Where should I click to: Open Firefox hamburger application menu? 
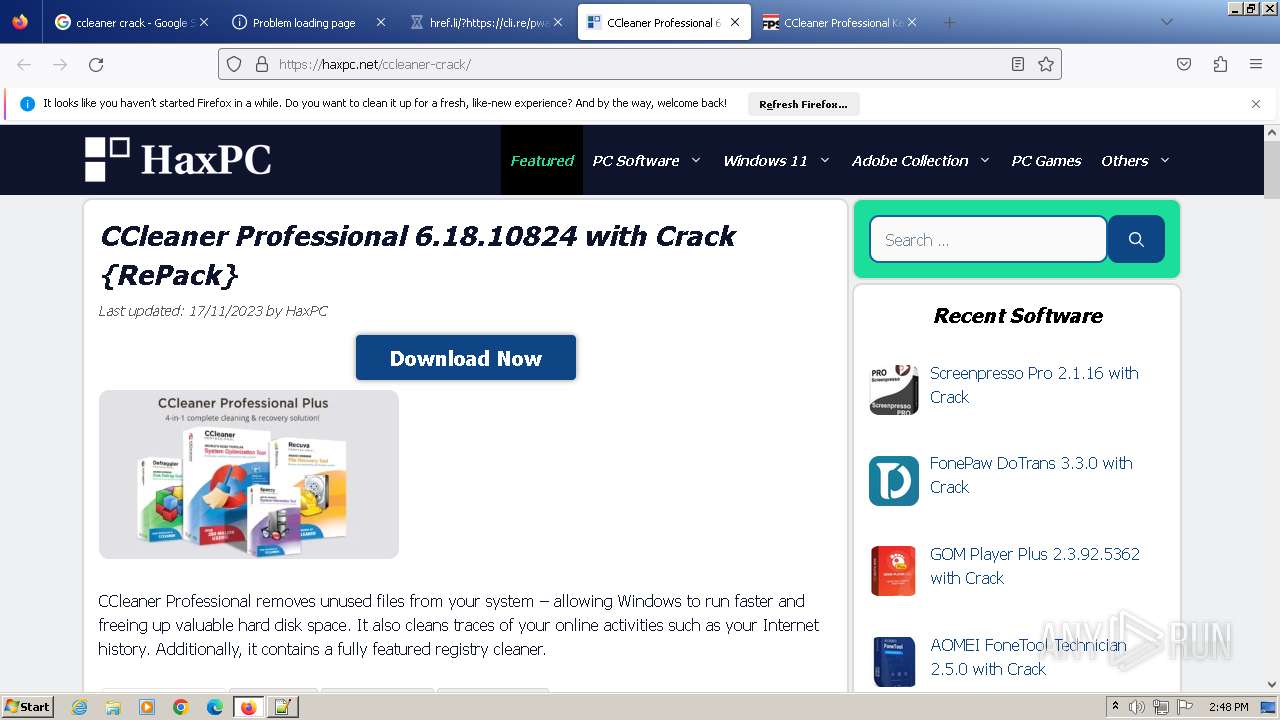(1256, 64)
